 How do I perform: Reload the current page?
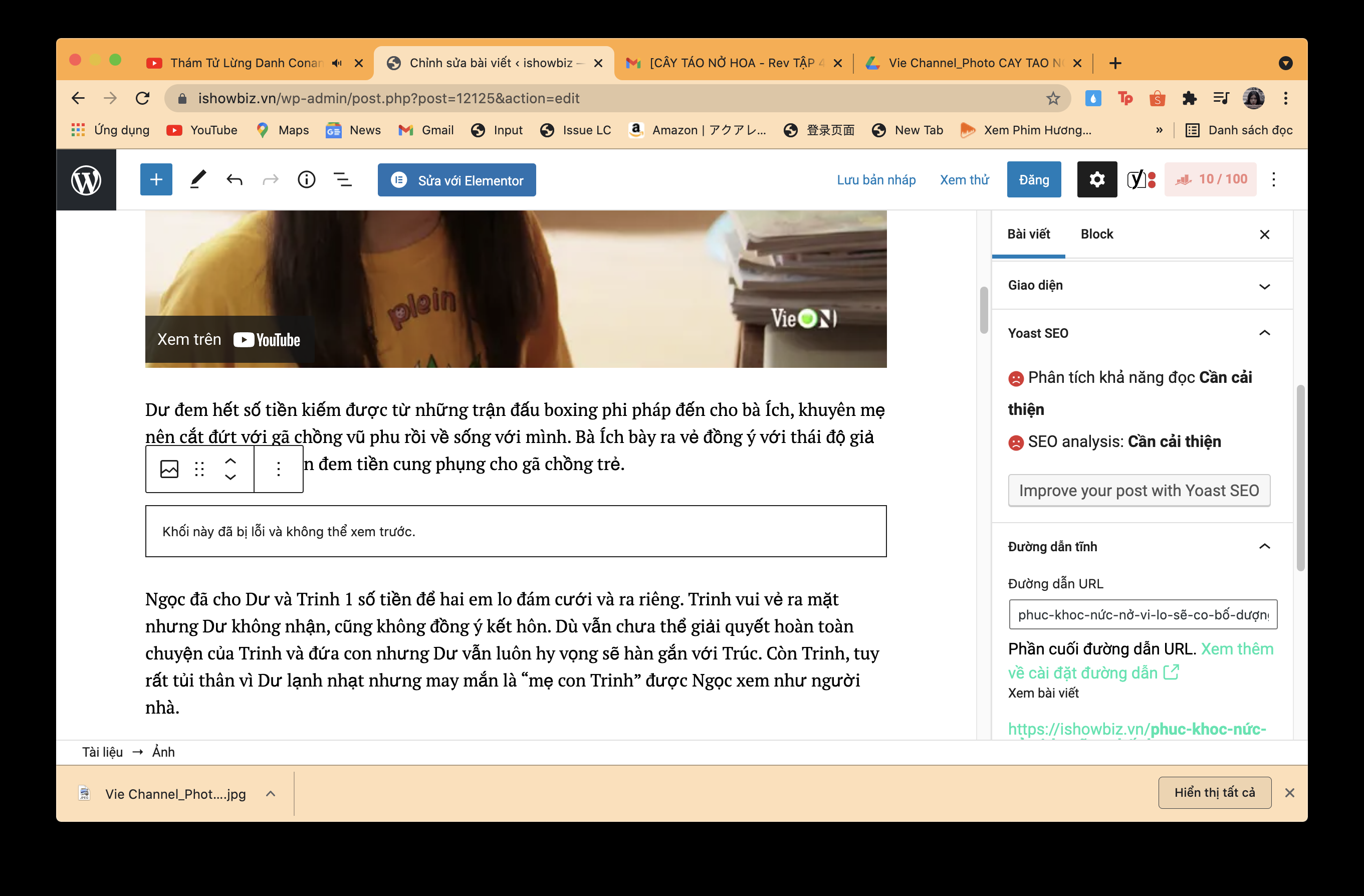[142, 99]
